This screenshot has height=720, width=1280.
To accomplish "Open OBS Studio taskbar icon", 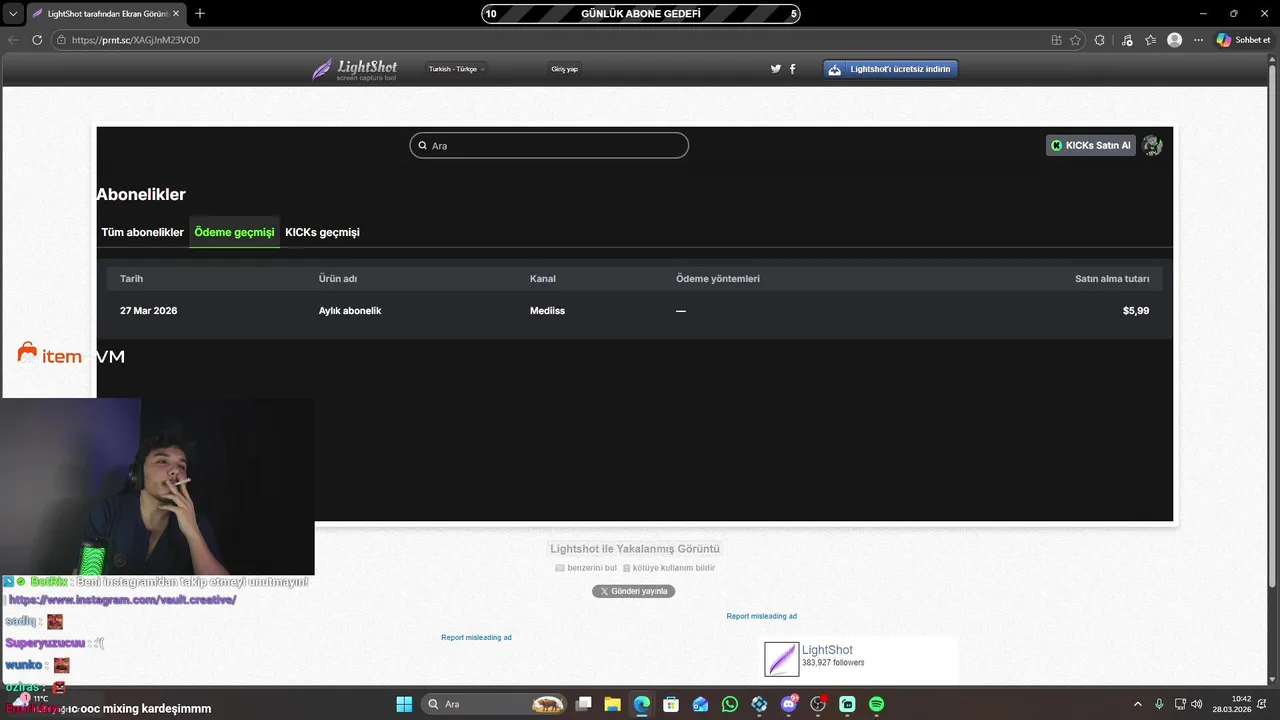I will point(818,704).
